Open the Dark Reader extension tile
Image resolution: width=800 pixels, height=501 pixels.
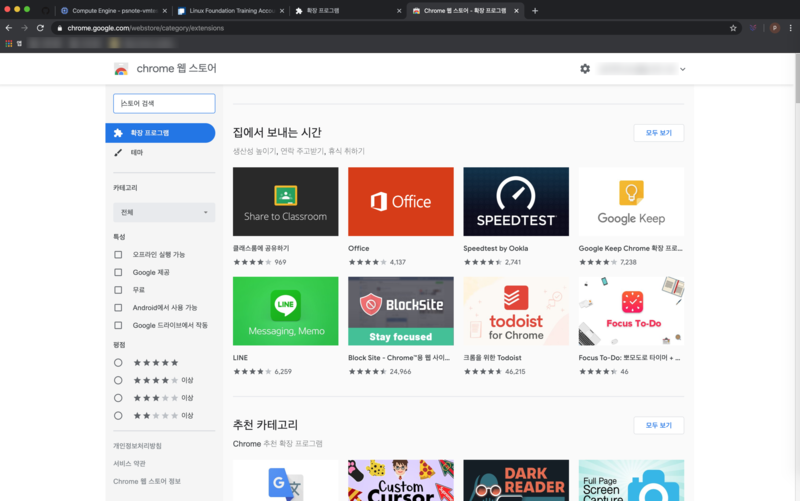pos(516,480)
